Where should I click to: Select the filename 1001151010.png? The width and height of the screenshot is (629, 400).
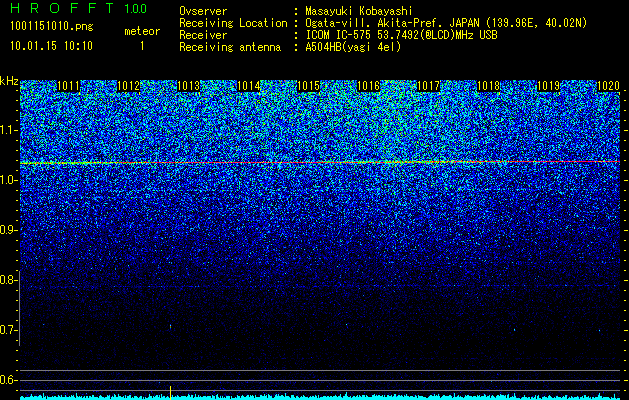(52, 26)
